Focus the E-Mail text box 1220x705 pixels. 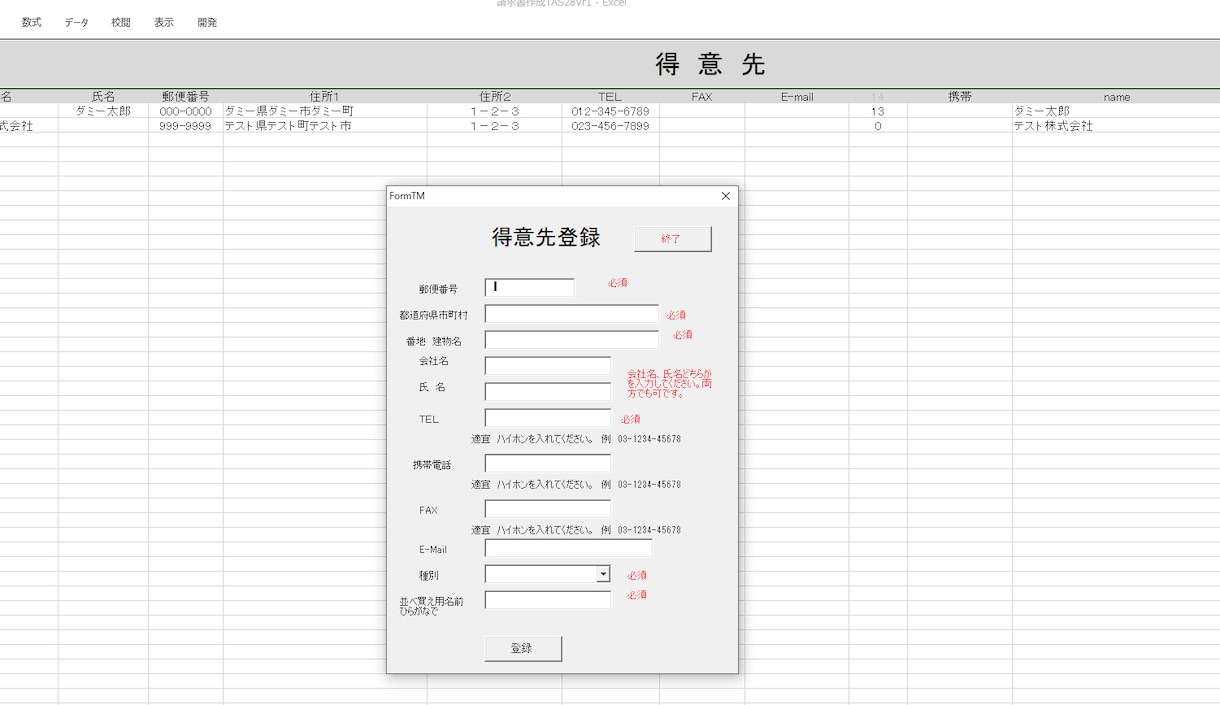(x=569, y=548)
